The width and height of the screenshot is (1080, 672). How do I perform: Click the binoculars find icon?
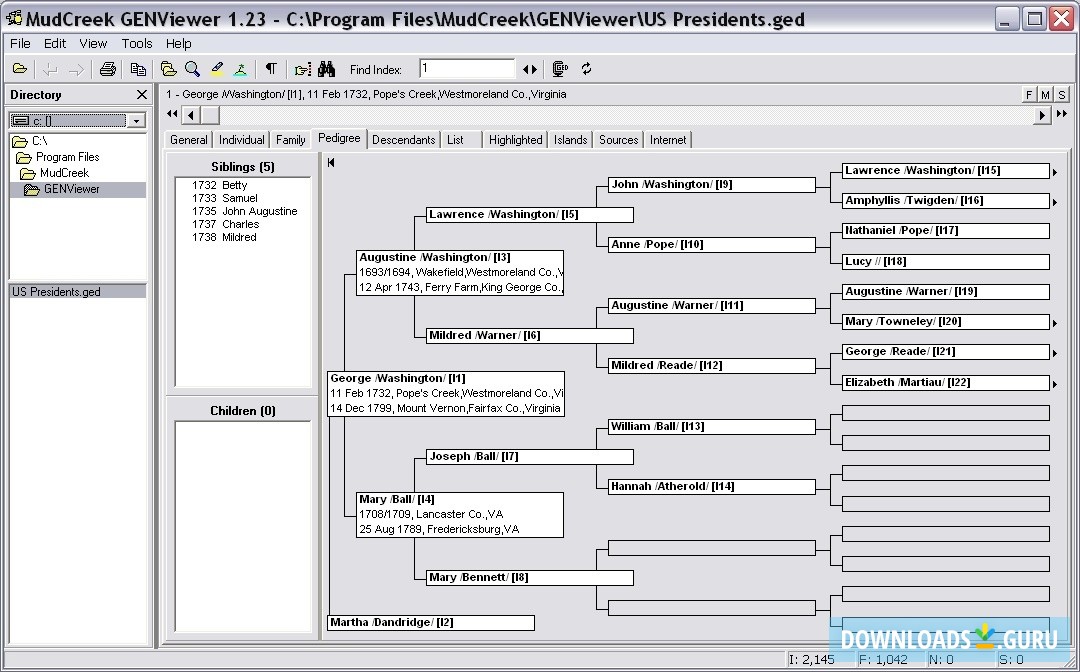point(326,69)
